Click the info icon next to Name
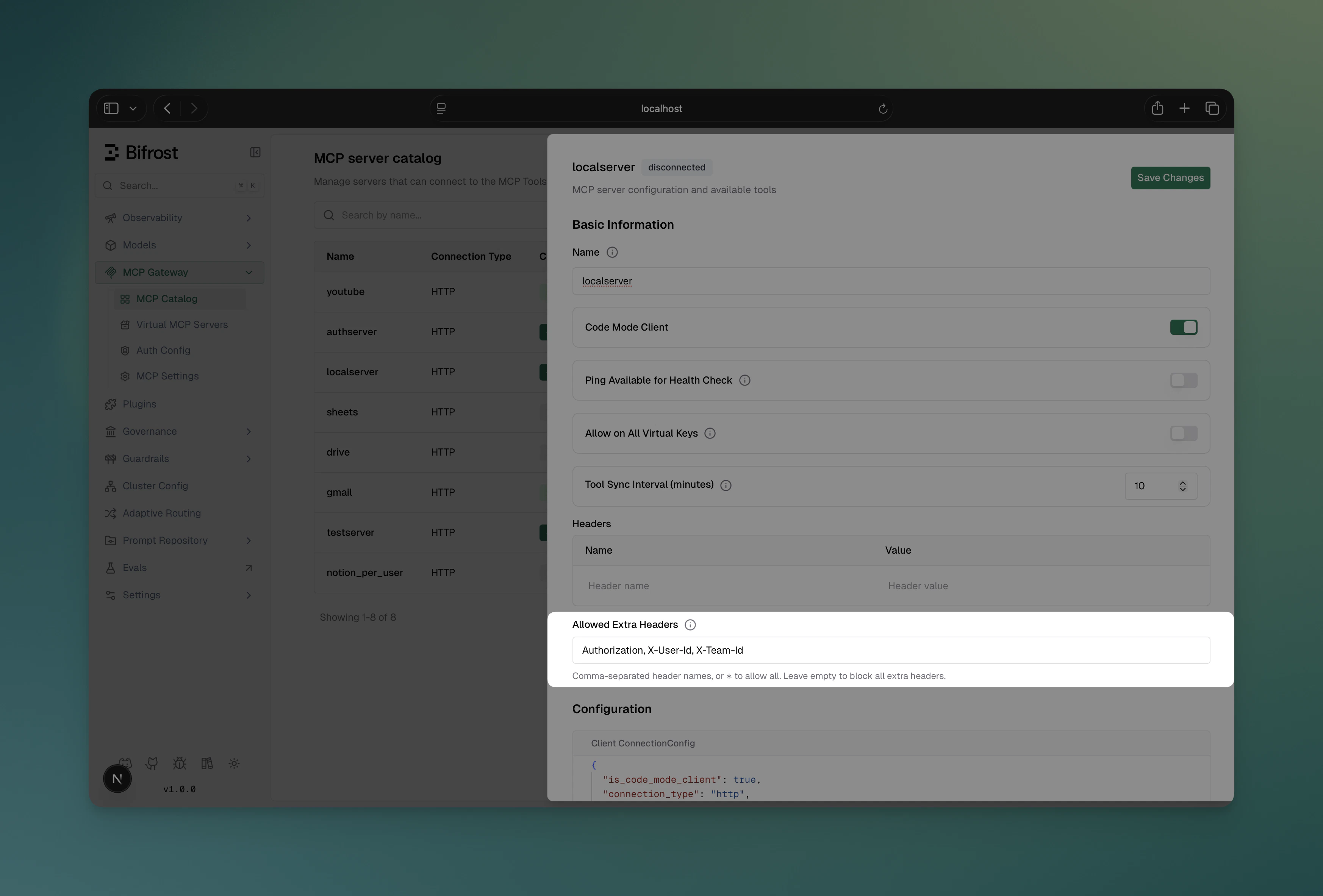1323x896 pixels. coord(612,252)
